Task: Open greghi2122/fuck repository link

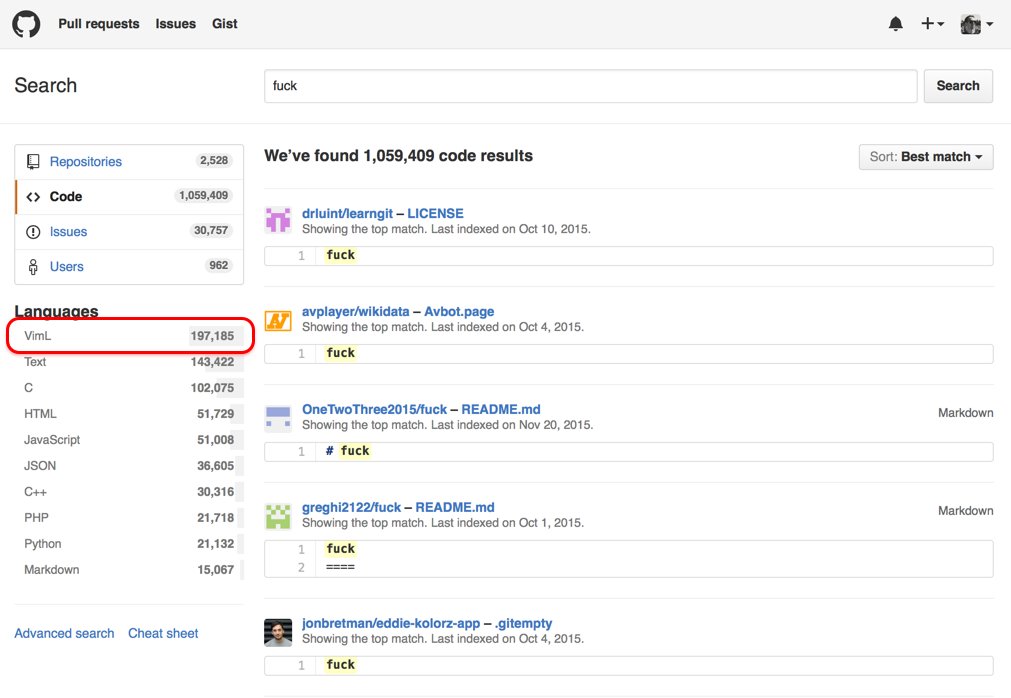Action: (351, 507)
